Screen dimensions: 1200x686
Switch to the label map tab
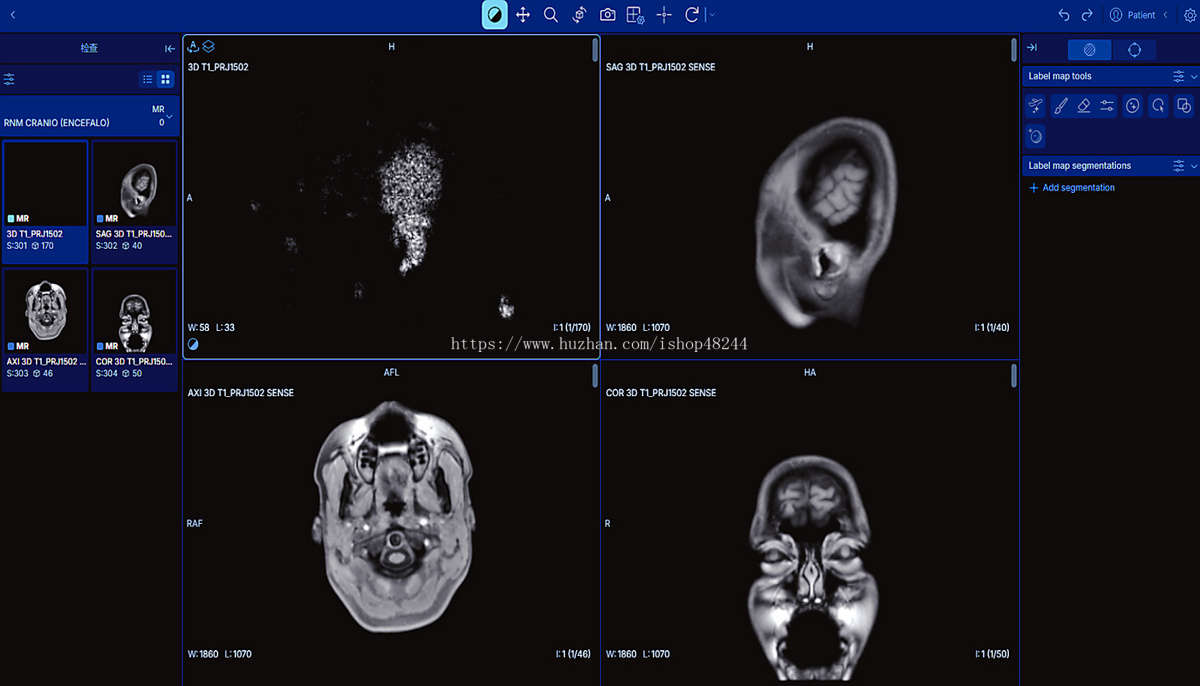coord(1090,49)
